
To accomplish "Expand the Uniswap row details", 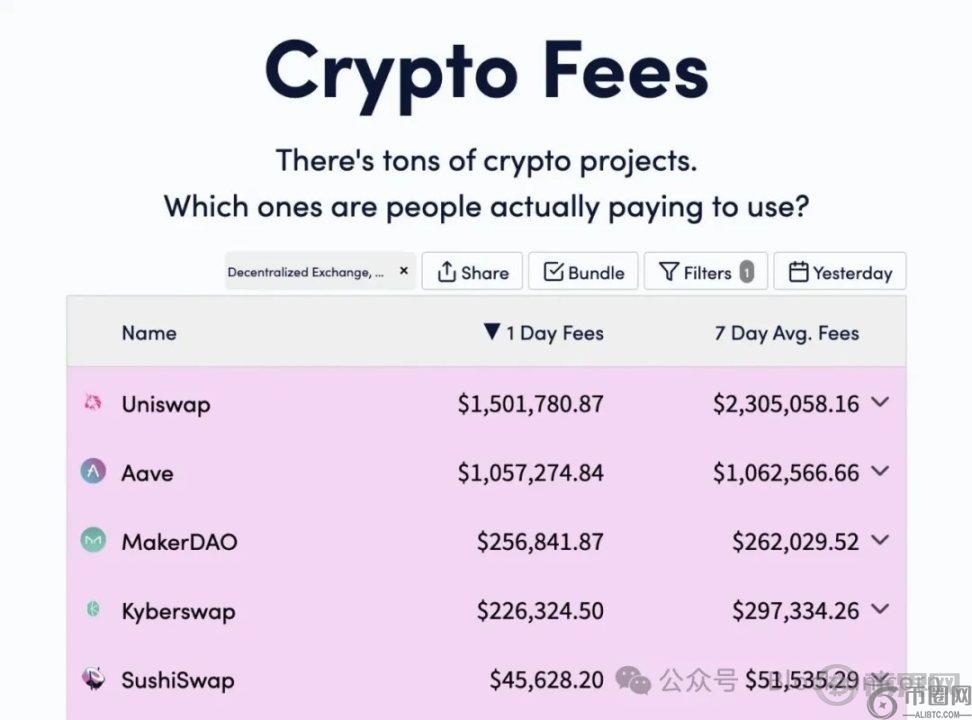I will tap(880, 402).
